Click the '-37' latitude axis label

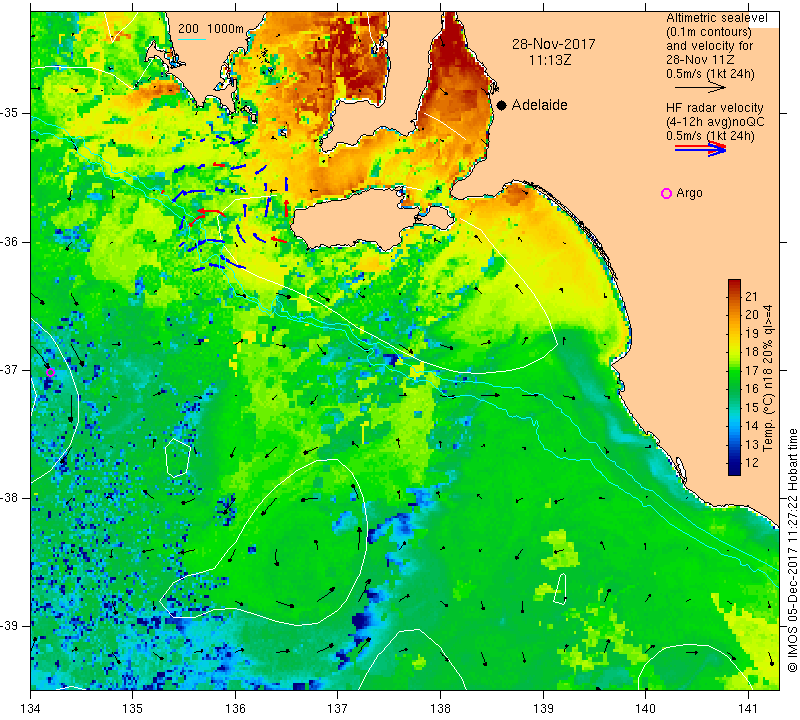pyautogui.click(x=9, y=369)
